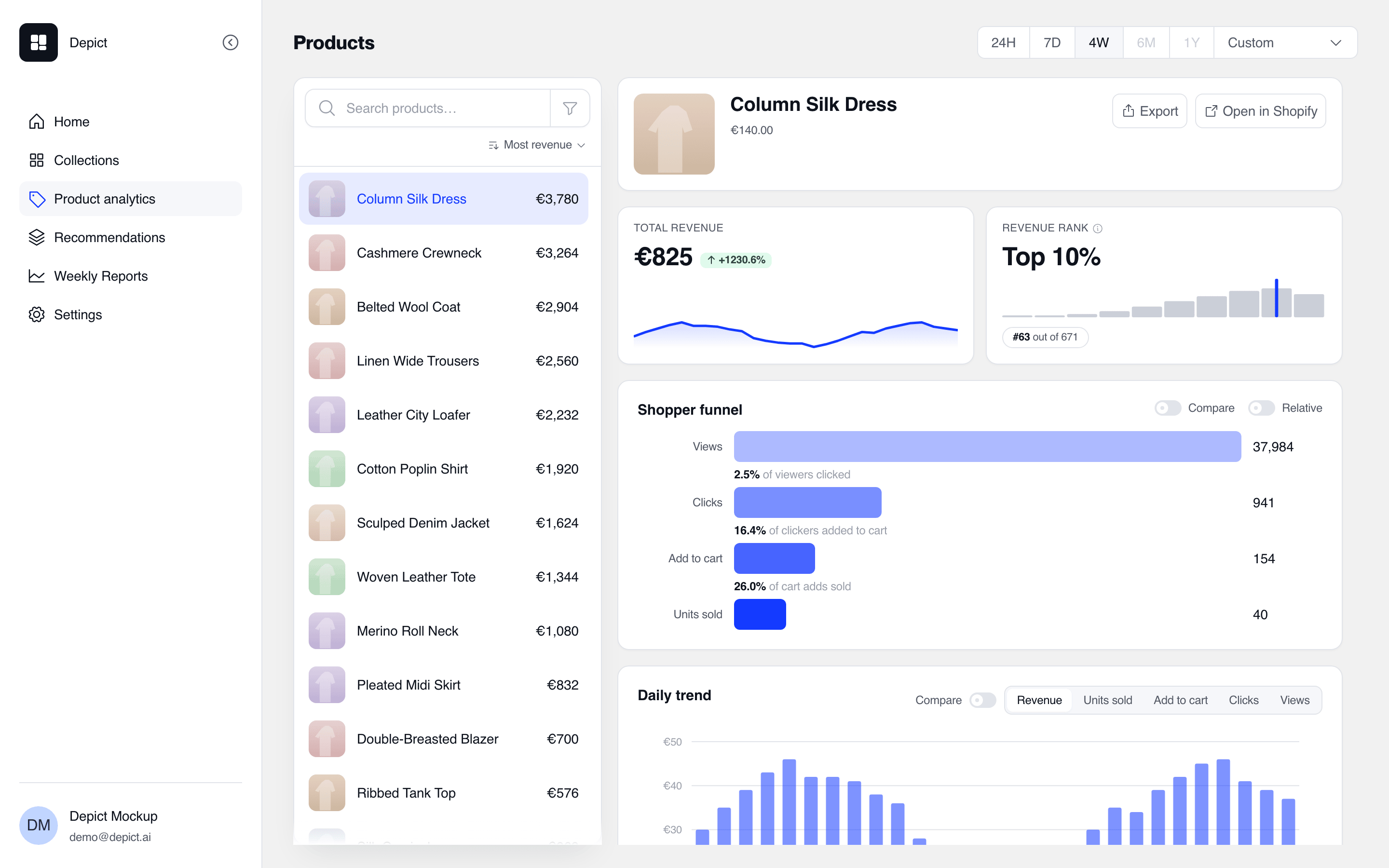Image resolution: width=1389 pixels, height=868 pixels.
Task: Click the search magnifier icon
Action: (x=327, y=108)
